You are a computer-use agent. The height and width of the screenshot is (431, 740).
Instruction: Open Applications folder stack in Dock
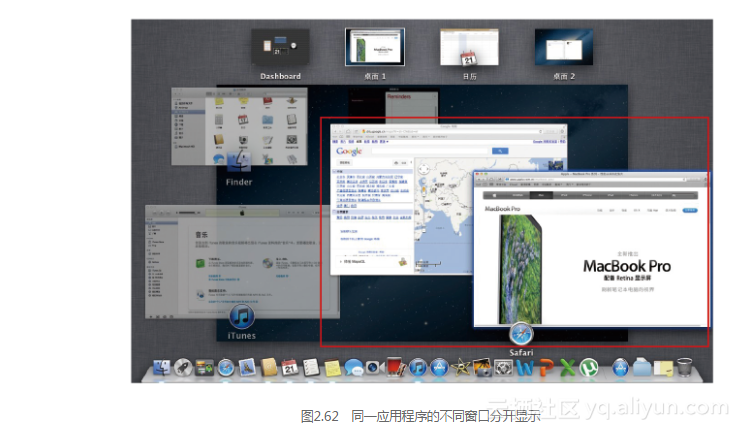pos(621,367)
